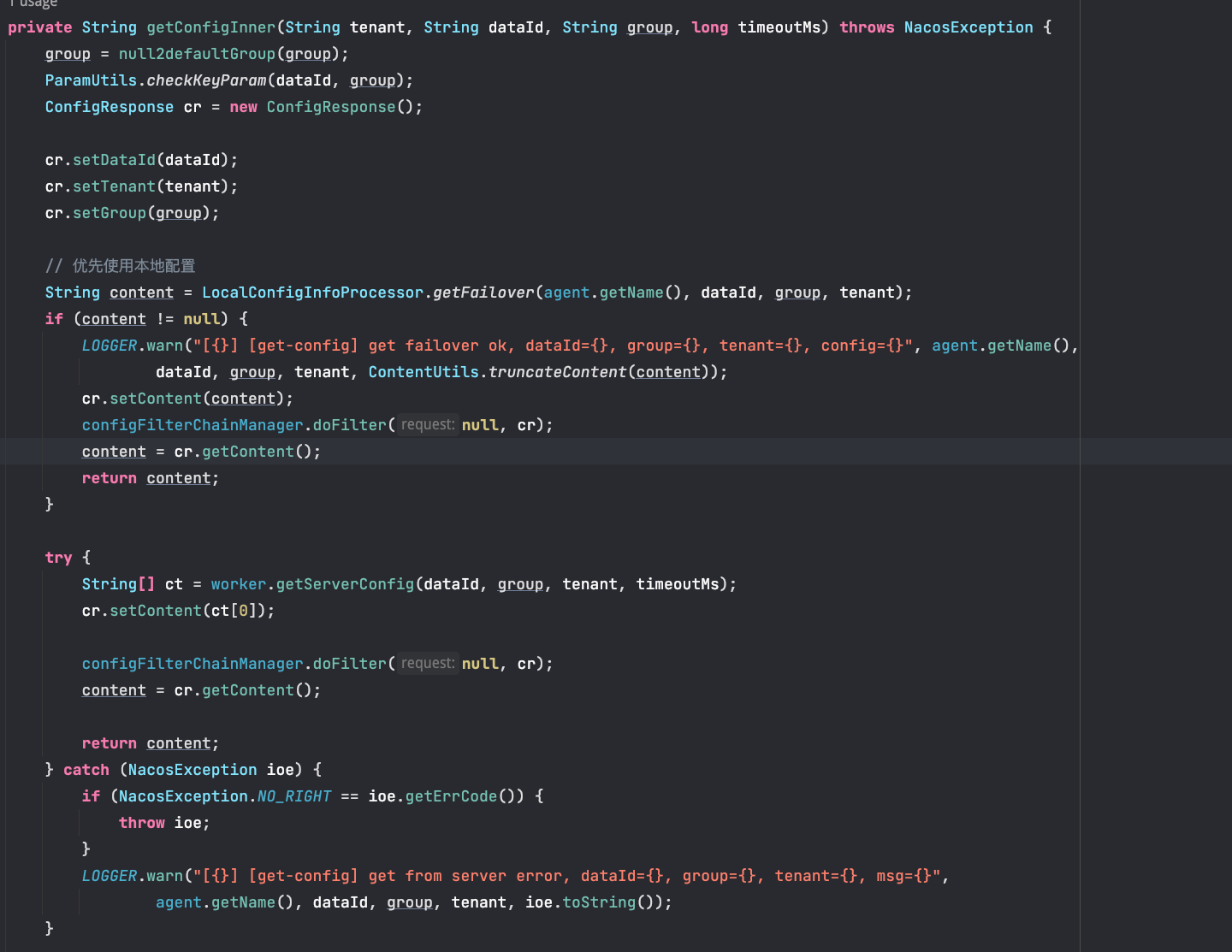Click return keyword inside the if block
Screen dimensions: 1232x952
pos(110,478)
